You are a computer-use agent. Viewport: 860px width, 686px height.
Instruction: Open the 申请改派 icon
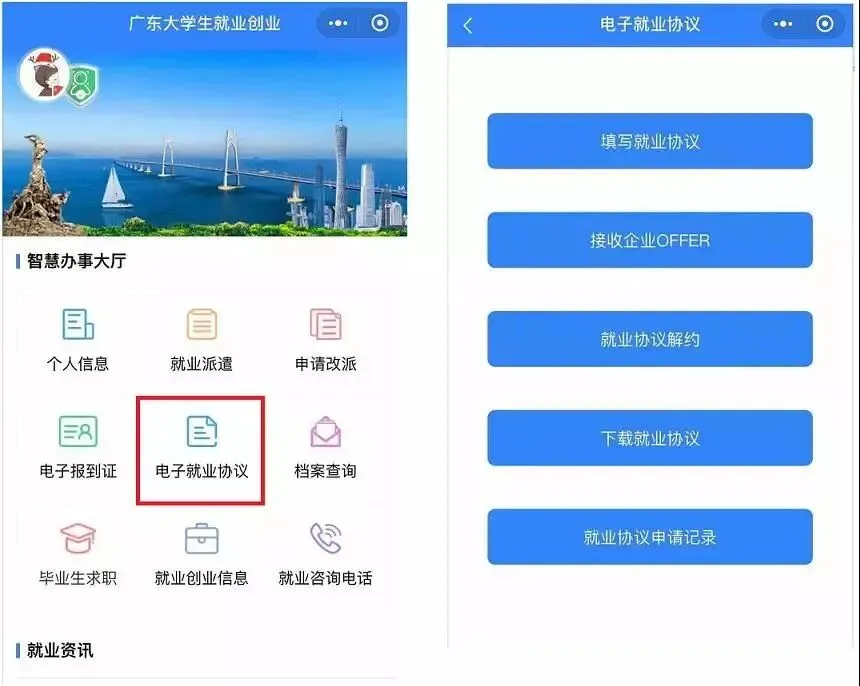[x=326, y=324]
